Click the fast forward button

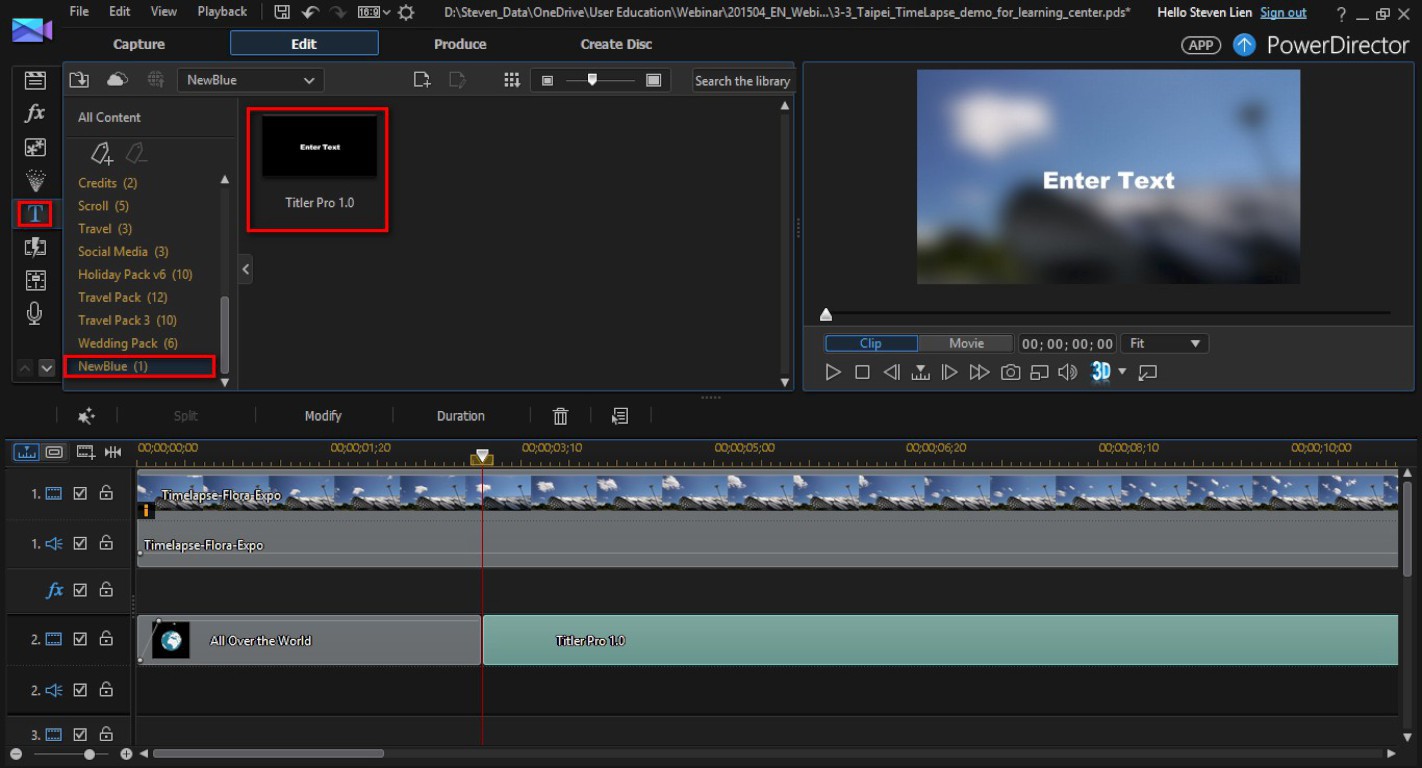click(x=979, y=372)
